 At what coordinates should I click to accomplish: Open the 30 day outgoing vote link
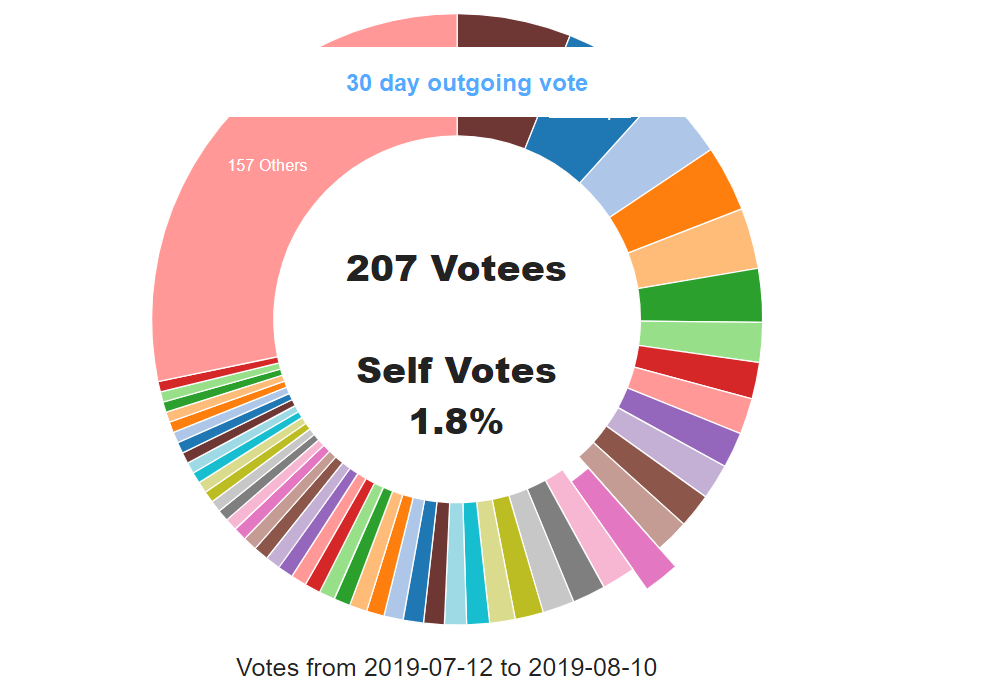[466, 83]
